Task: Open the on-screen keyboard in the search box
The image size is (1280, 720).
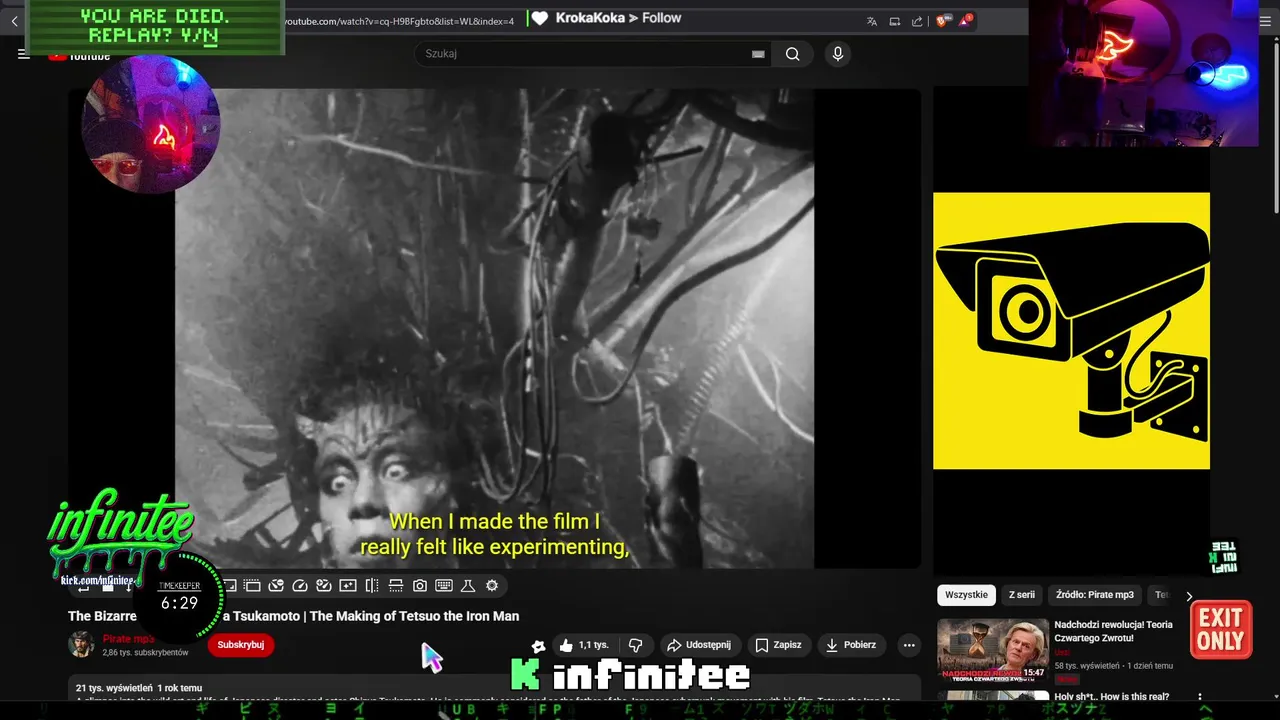Action: click(758, 54)
